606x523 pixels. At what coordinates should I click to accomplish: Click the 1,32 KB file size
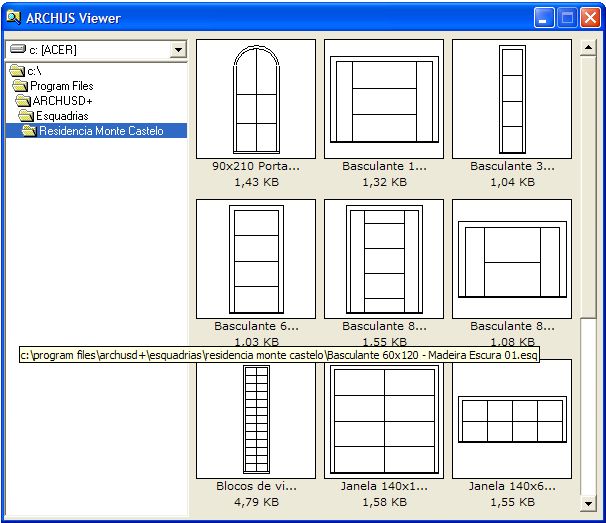385,182
